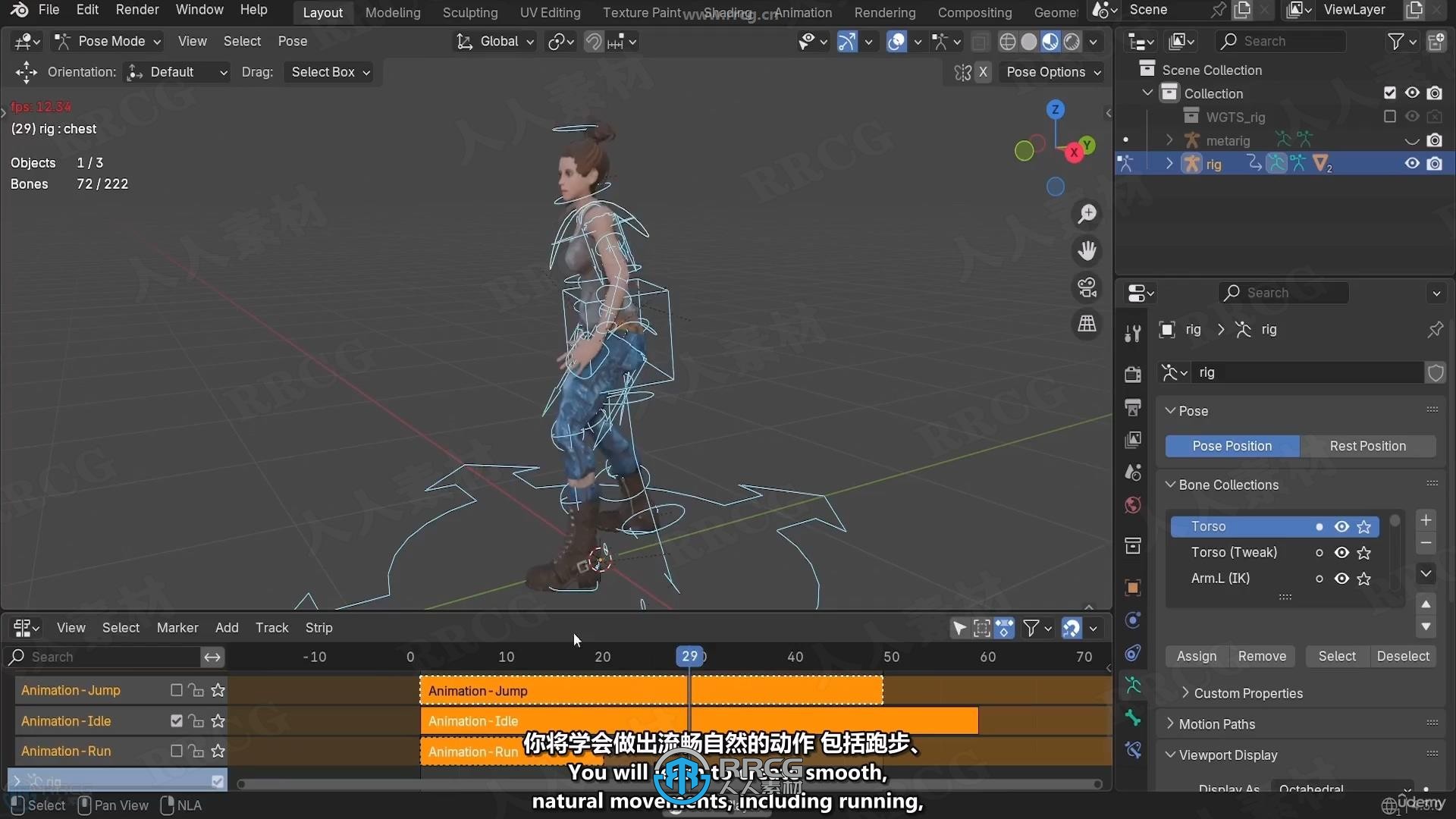Mute Animation-Jump track checkbox
Image resolution: width=1456 pixels, height=819 pixels.
[176, 690]
